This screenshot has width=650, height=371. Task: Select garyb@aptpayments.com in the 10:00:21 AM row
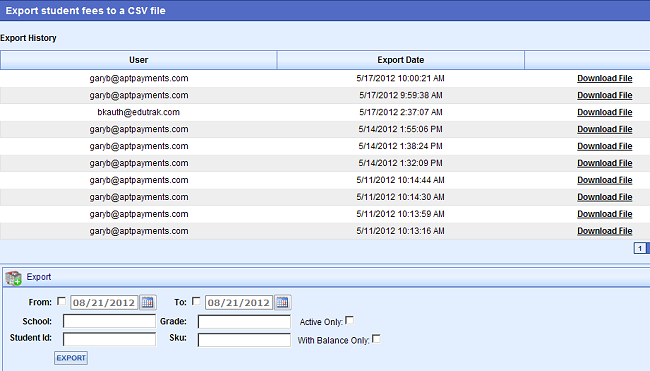pos(138,78)
